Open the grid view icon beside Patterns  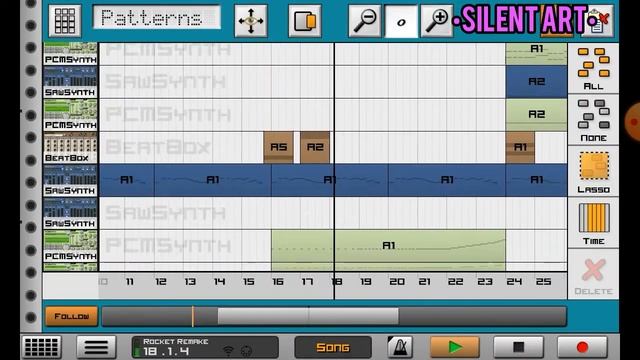tap(65, 20)
